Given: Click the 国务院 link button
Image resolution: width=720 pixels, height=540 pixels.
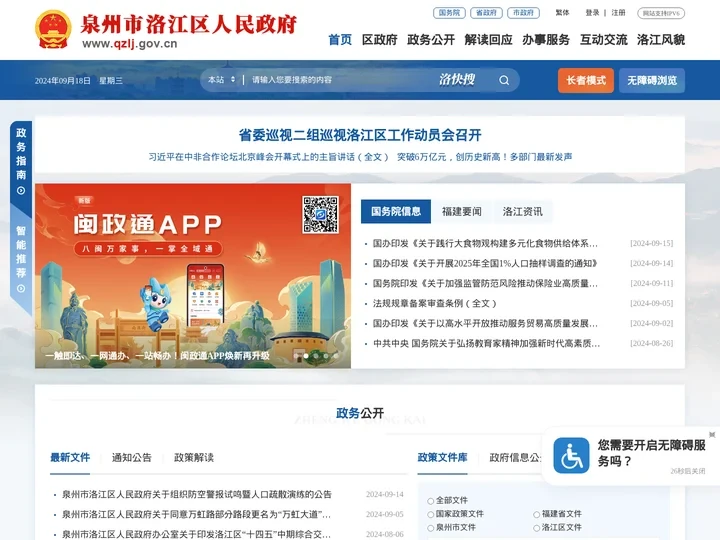Looking at the screenshot, I should click(449, 13).
